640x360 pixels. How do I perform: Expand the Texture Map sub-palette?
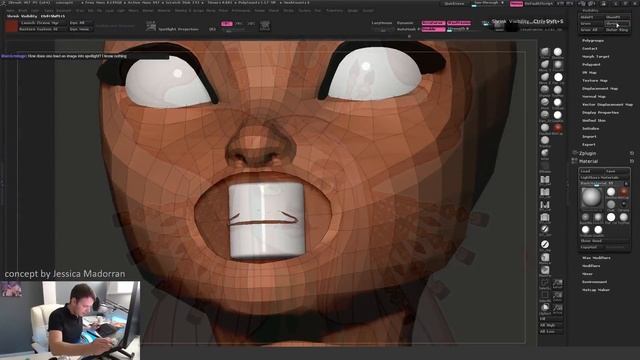pyautogui.click(x=595, y=80)
